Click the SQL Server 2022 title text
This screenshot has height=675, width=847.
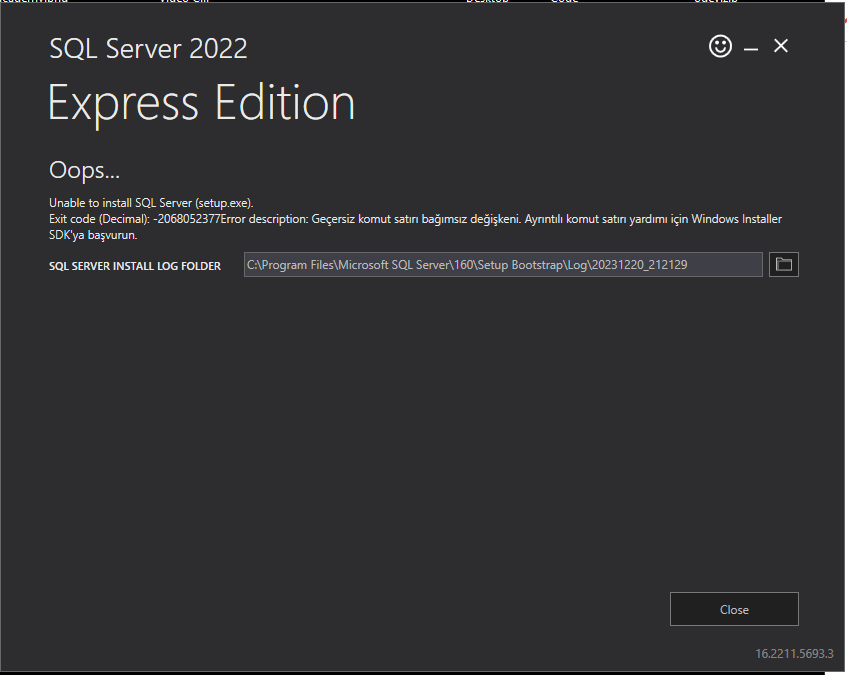(148, 47)
